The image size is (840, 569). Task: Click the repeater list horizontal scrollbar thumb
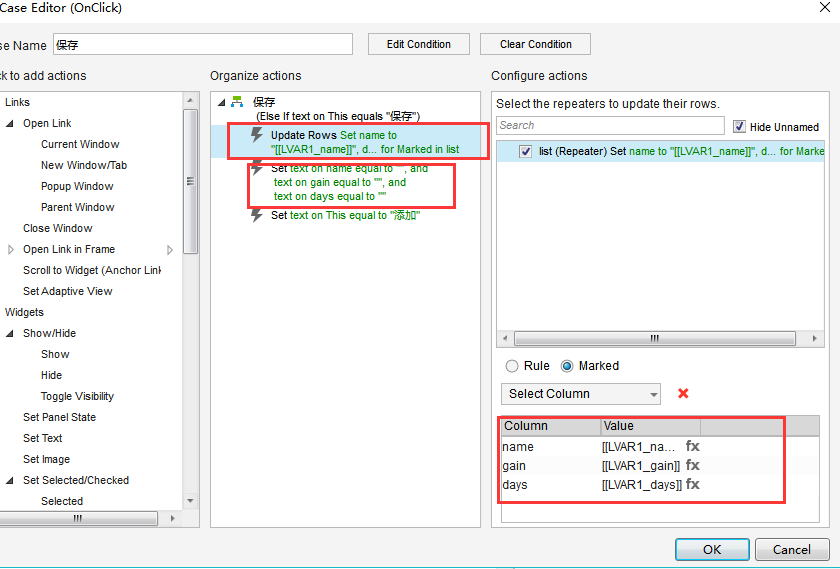(x=655, y=339)
